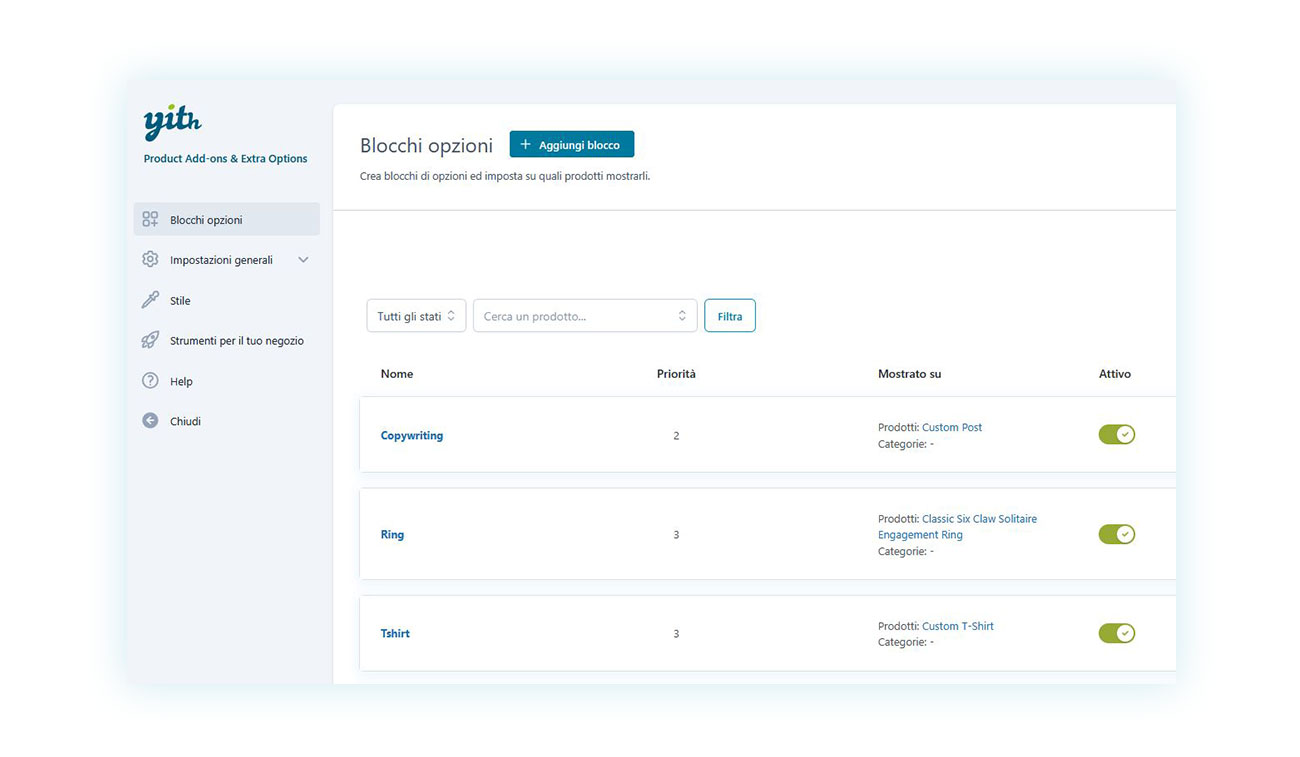Click Product Add-ons & Extra Options title
Screen dimensions: 1300x757
[x=225, y=159]
